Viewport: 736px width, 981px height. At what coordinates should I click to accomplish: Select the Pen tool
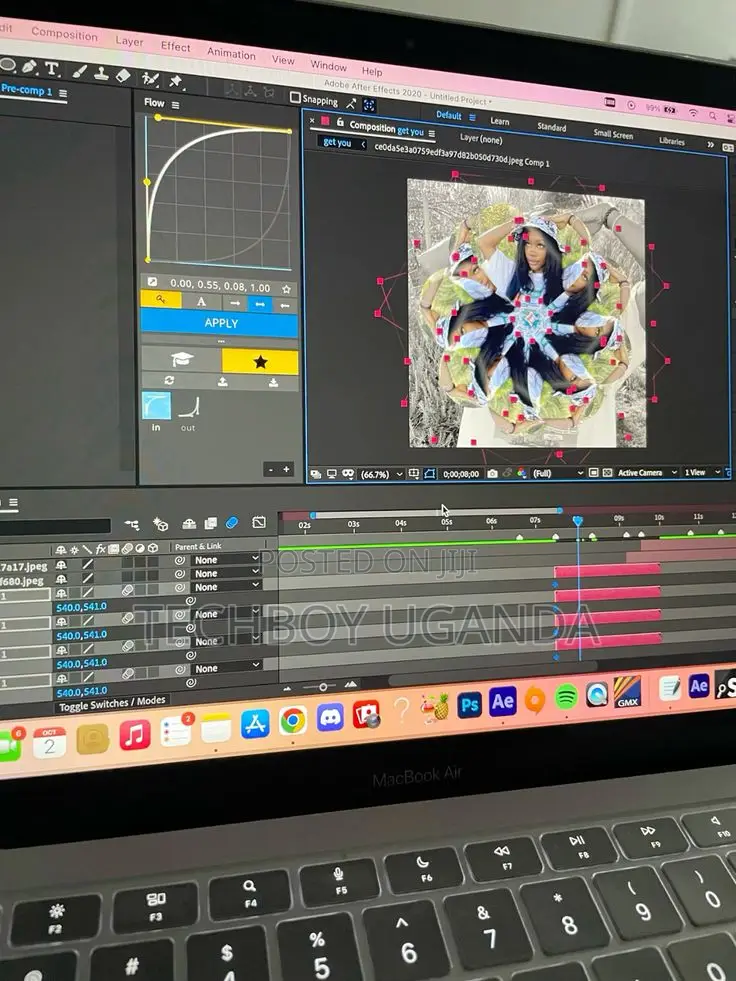29,66
